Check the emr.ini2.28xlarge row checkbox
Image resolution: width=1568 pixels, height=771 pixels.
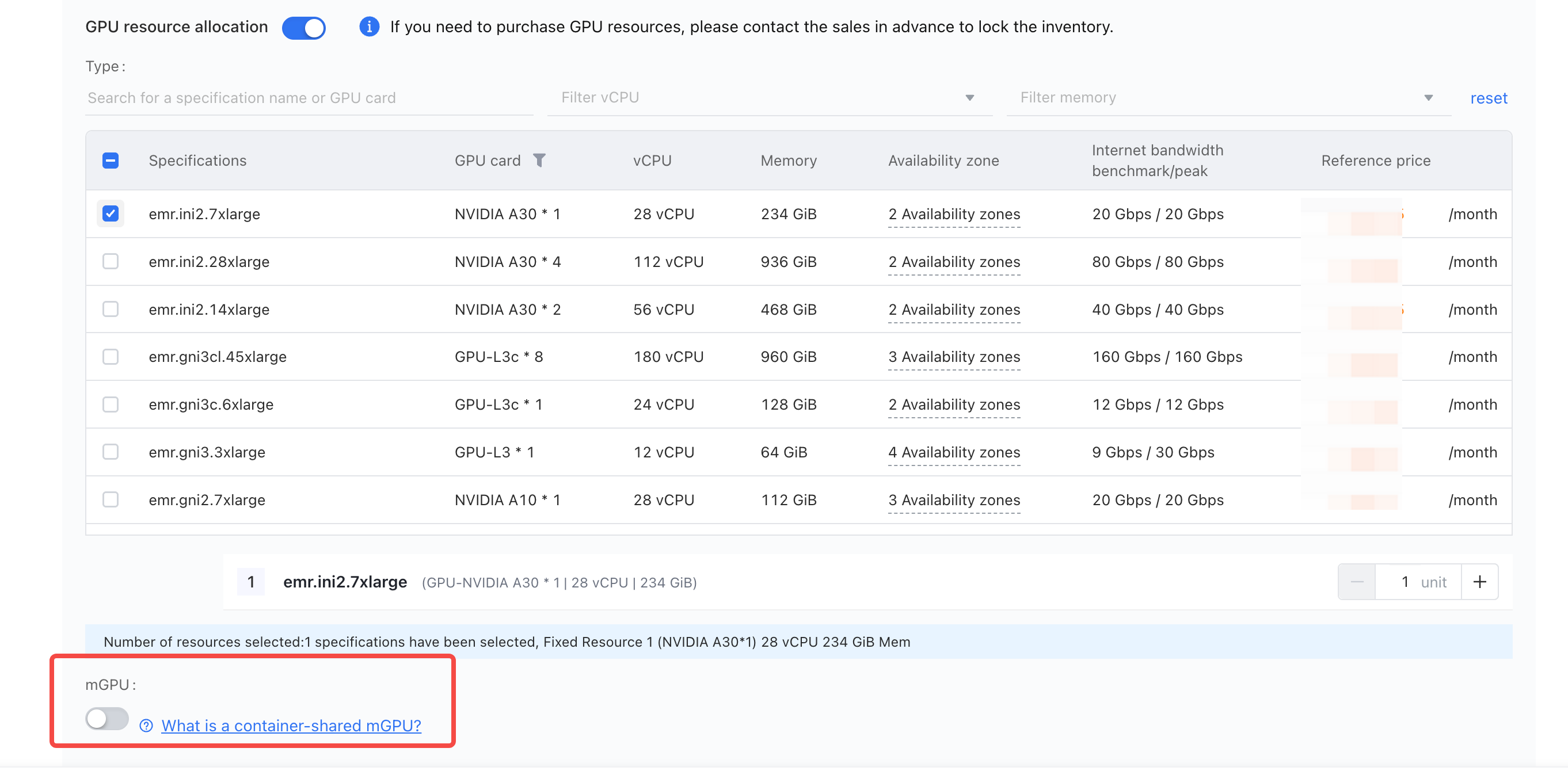tap(110, 262)
